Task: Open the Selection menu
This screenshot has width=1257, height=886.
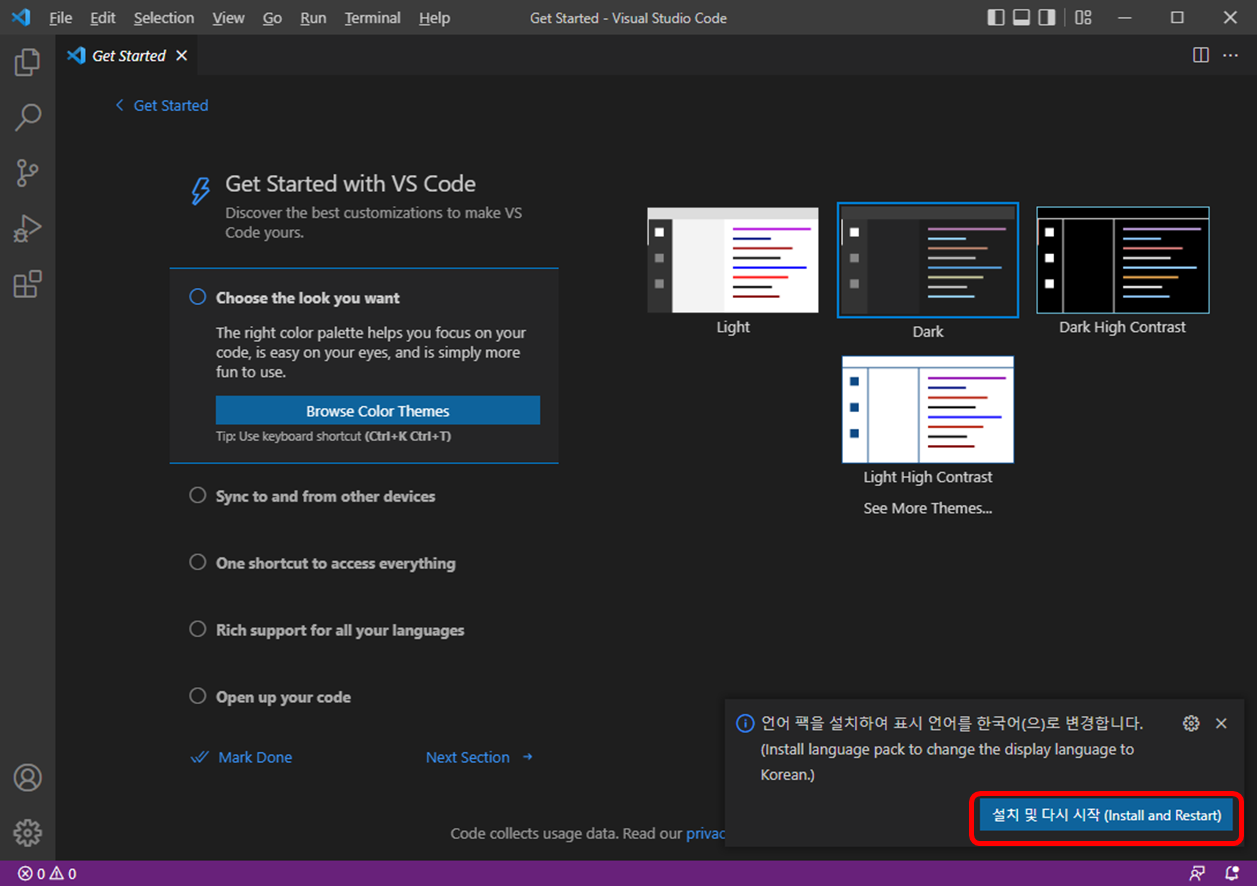Action: tap(164, 18)
